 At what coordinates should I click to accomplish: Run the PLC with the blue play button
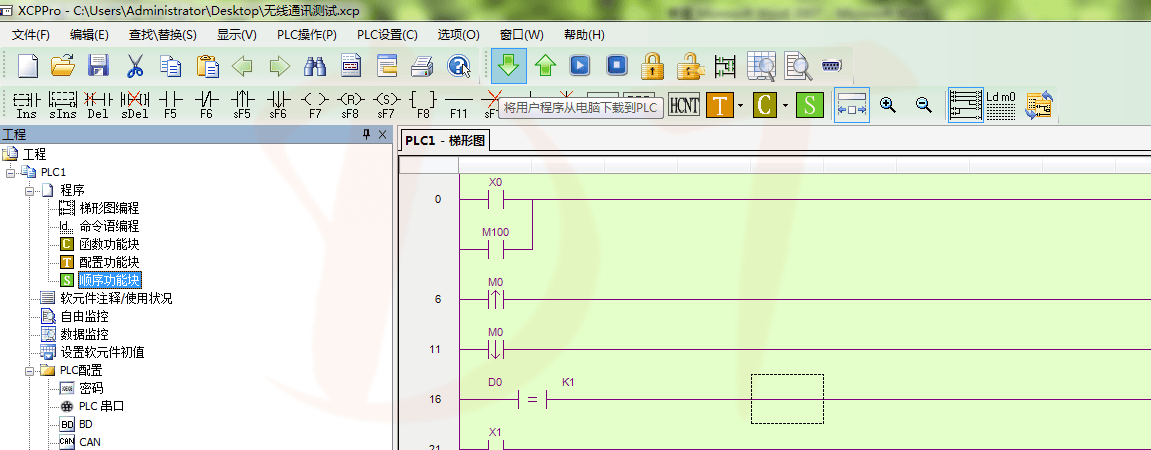click(x=580, y=66)
